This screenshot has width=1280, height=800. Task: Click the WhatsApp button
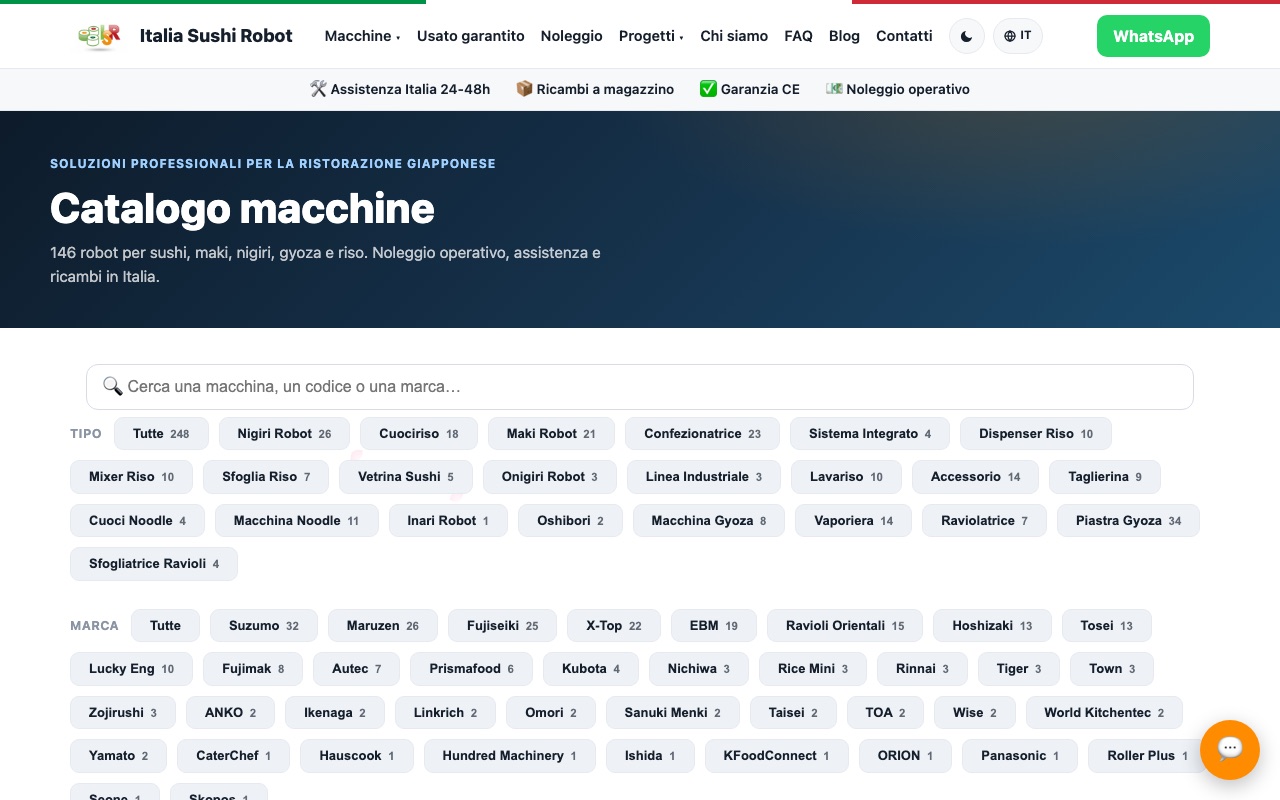point(1153,36)
